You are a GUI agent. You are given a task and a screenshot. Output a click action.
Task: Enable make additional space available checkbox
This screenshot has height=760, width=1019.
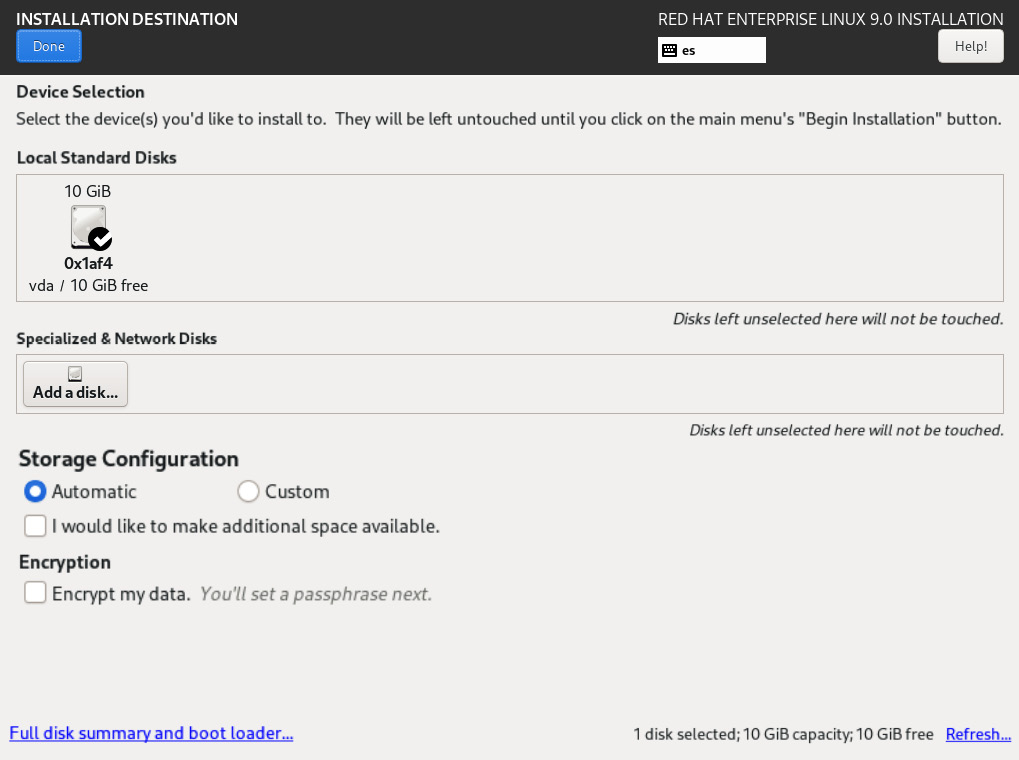[35, 526]
